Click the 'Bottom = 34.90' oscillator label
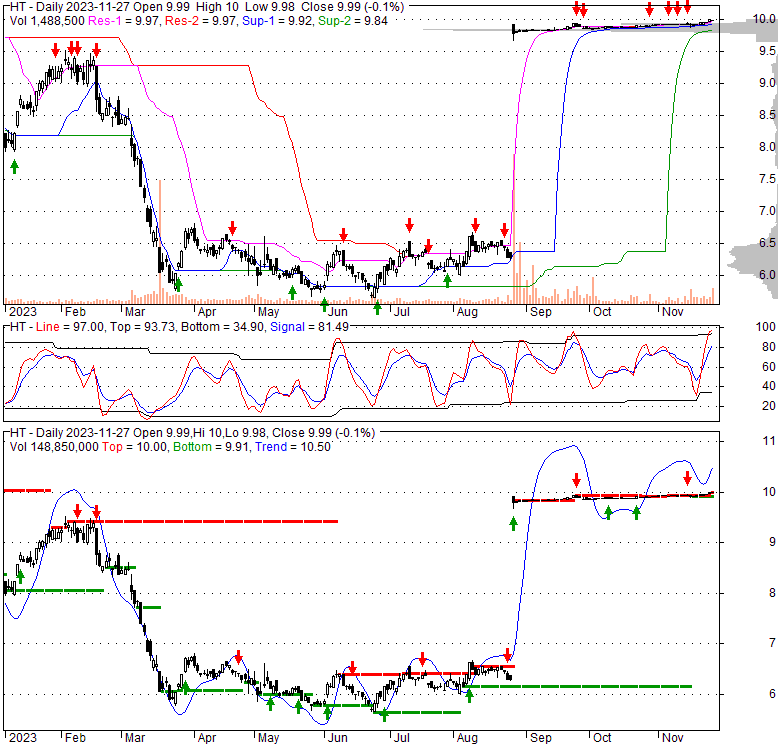Image resolution: width=780 pixels, height=745 pixels. (222, 327)
